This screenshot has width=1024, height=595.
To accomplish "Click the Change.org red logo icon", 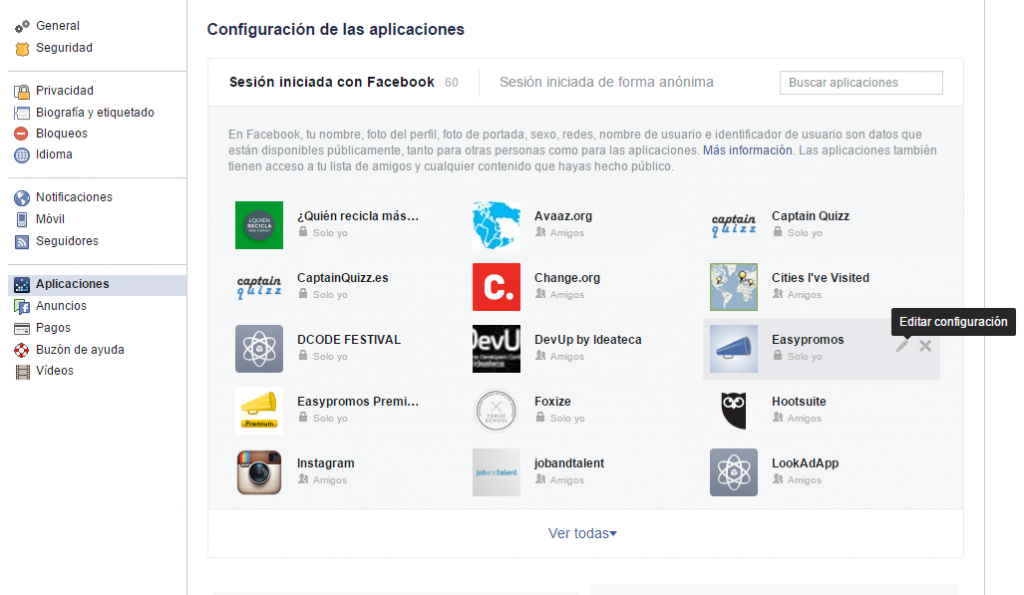I will click(x=496, y=287).
